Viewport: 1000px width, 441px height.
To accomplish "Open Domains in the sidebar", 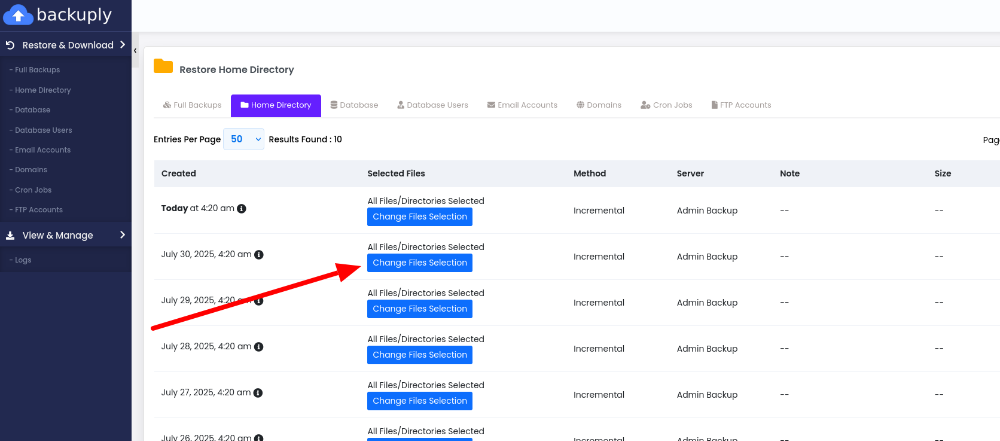I will (x=29, y=170).
